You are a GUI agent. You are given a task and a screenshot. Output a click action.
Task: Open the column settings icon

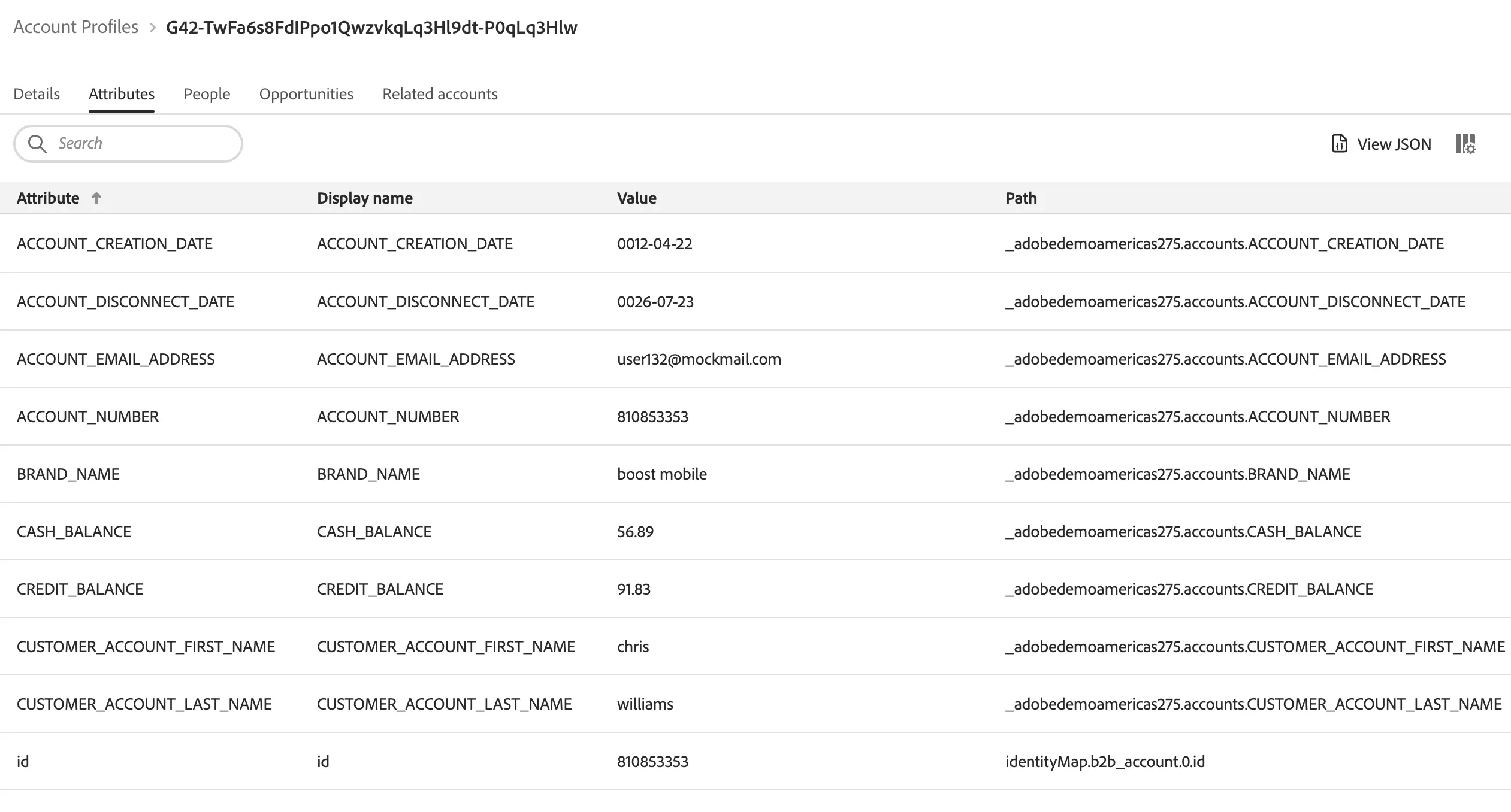click(x=1465, y=144)
